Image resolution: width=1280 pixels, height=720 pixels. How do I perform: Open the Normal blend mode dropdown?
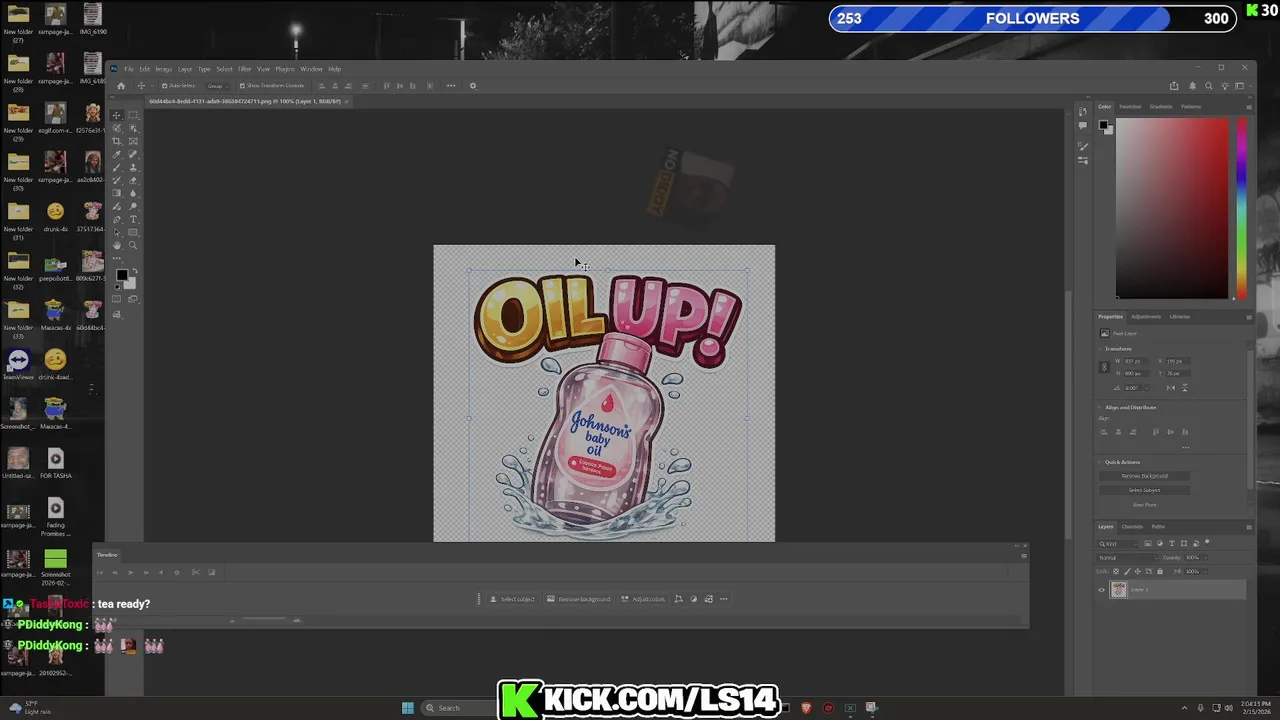pyautogui.click(x=1128, y=558)
